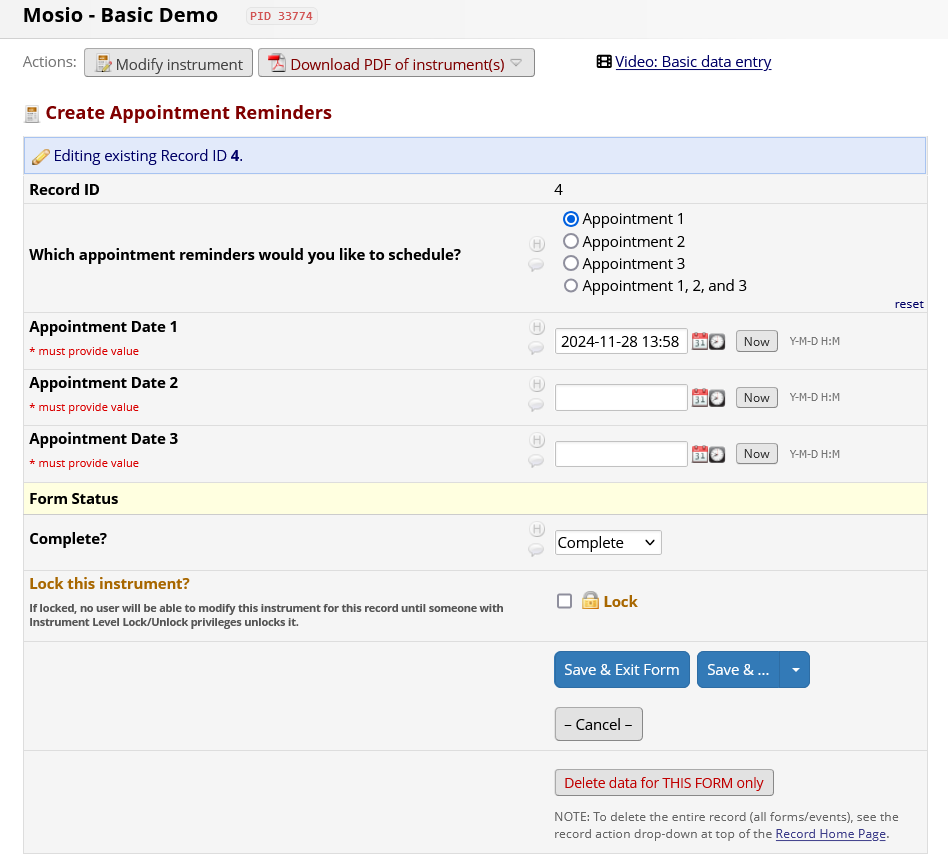The image size is (948, 868).
Task: Click the Appointment Date 1 input field
Action: point(621,342)
